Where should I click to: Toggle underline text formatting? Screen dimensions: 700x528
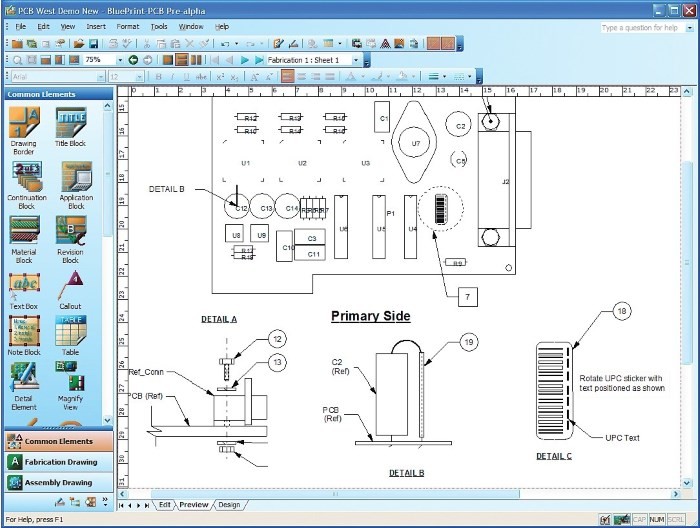point(185,76)
